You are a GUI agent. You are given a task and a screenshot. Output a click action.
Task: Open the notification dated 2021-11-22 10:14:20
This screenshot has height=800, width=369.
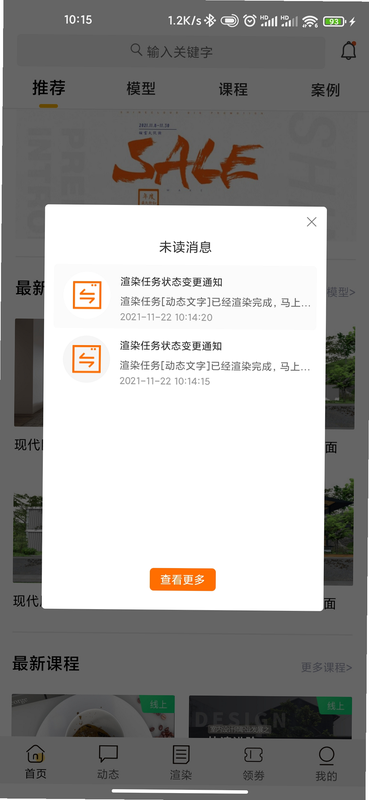click(x=185, y=298)
